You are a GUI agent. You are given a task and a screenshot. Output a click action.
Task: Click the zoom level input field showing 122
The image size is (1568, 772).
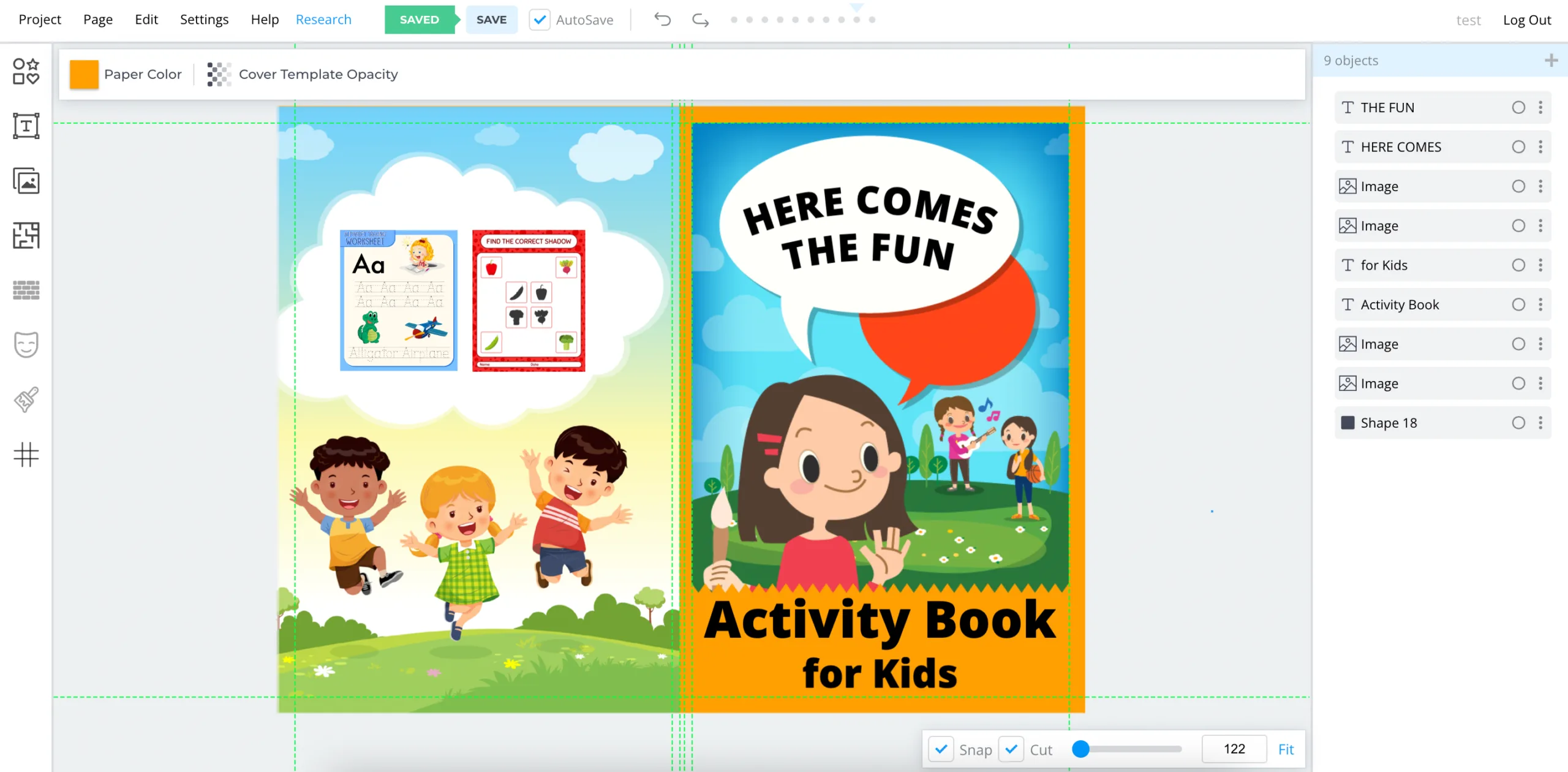pyautogui.click(x=1234, y=748)
